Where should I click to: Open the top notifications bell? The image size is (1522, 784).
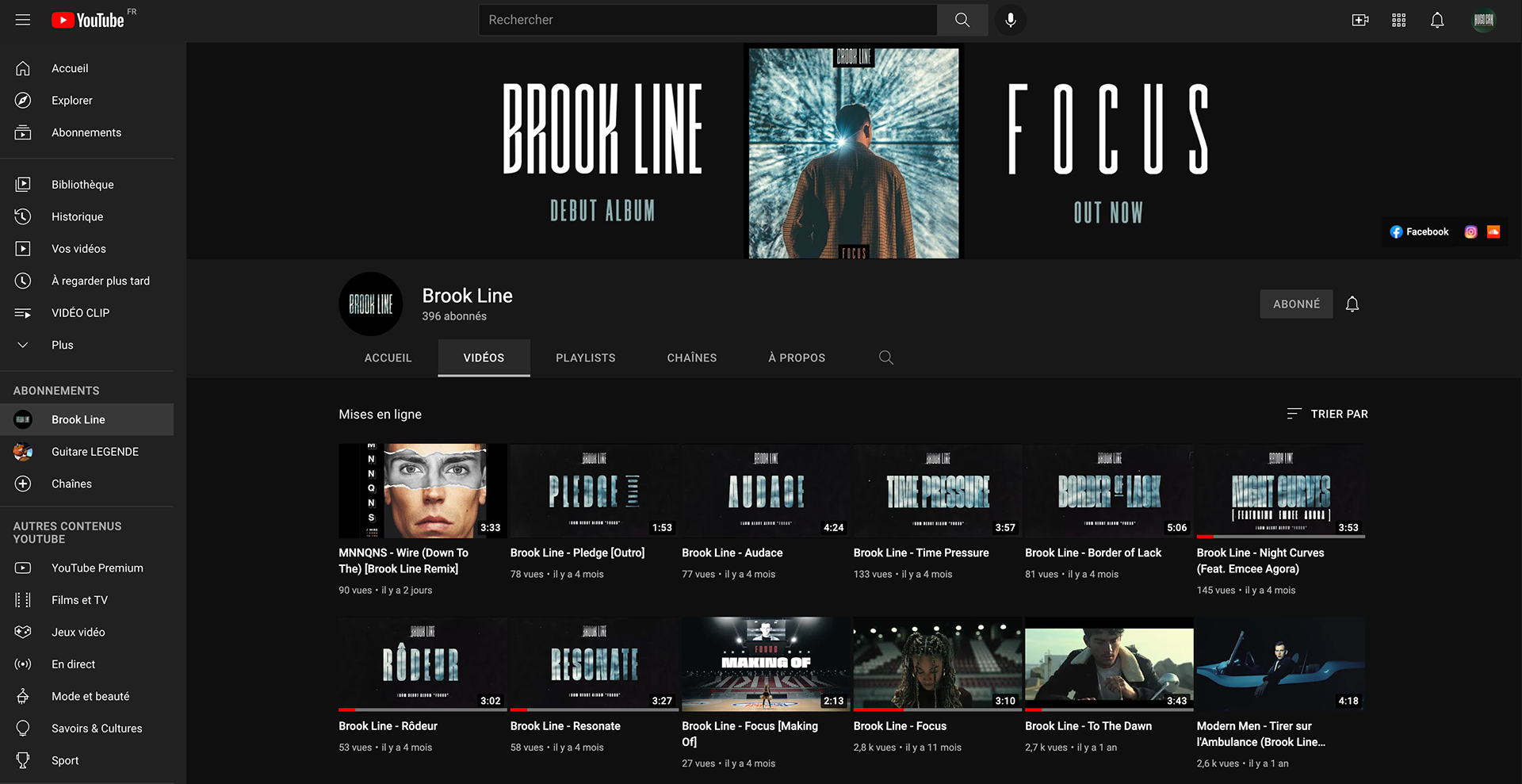[1437, 20]
